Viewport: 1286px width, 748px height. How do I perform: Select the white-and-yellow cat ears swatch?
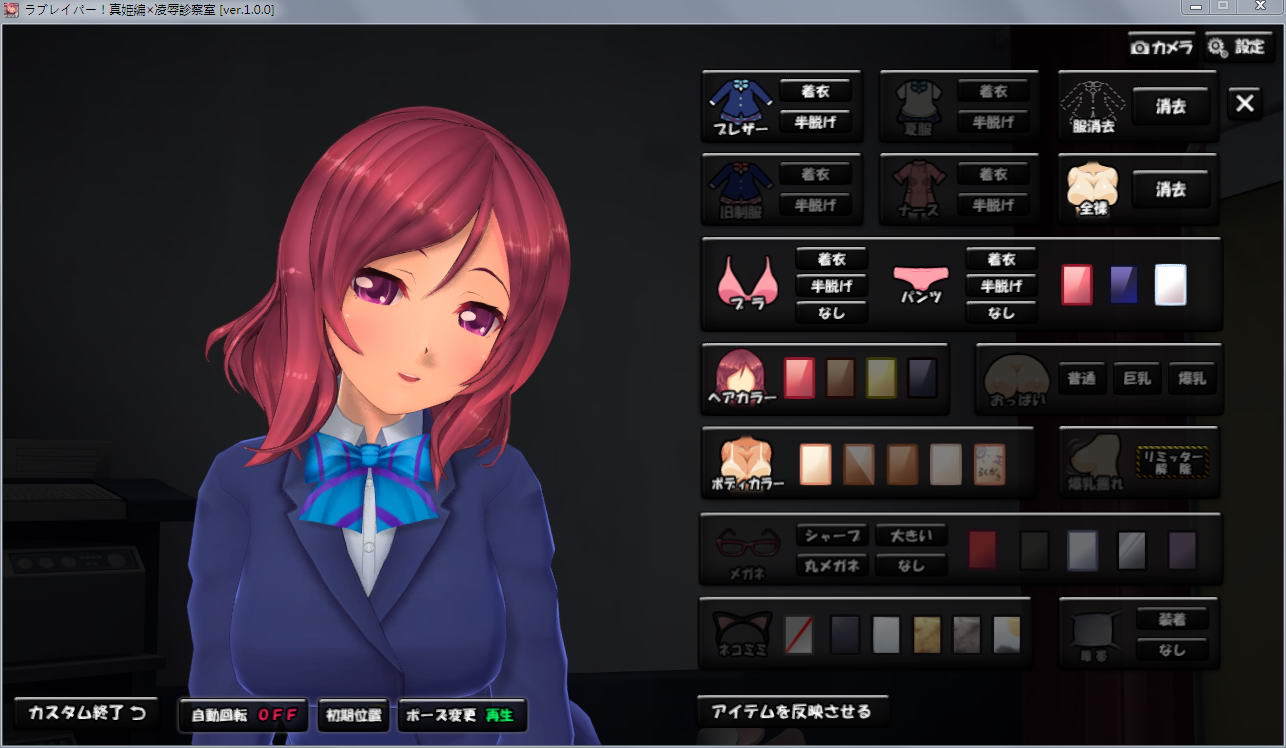coord(1006,634)
